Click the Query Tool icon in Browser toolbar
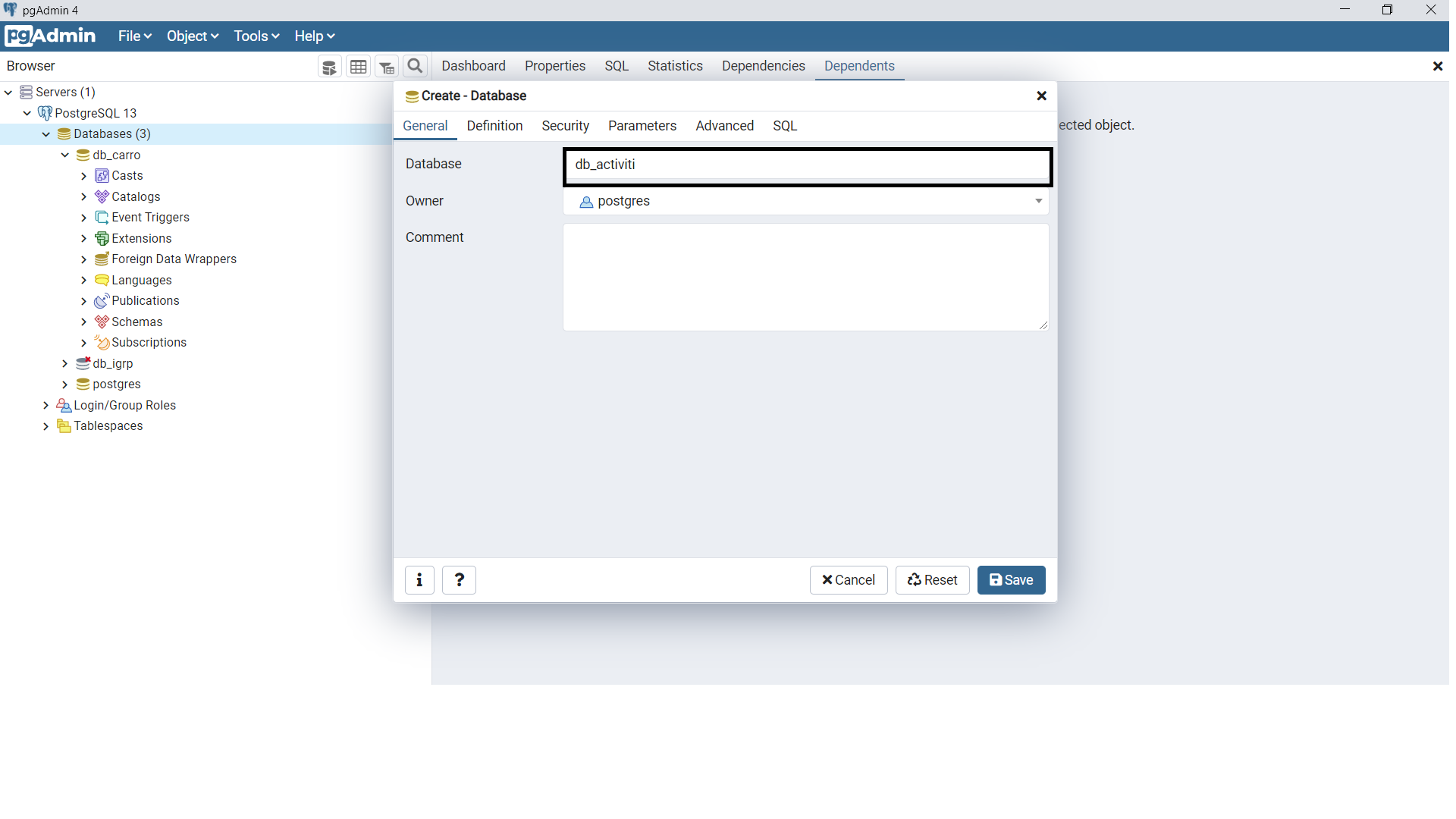The width and height of the screenshot is (1456, 819). pos(329,67)
